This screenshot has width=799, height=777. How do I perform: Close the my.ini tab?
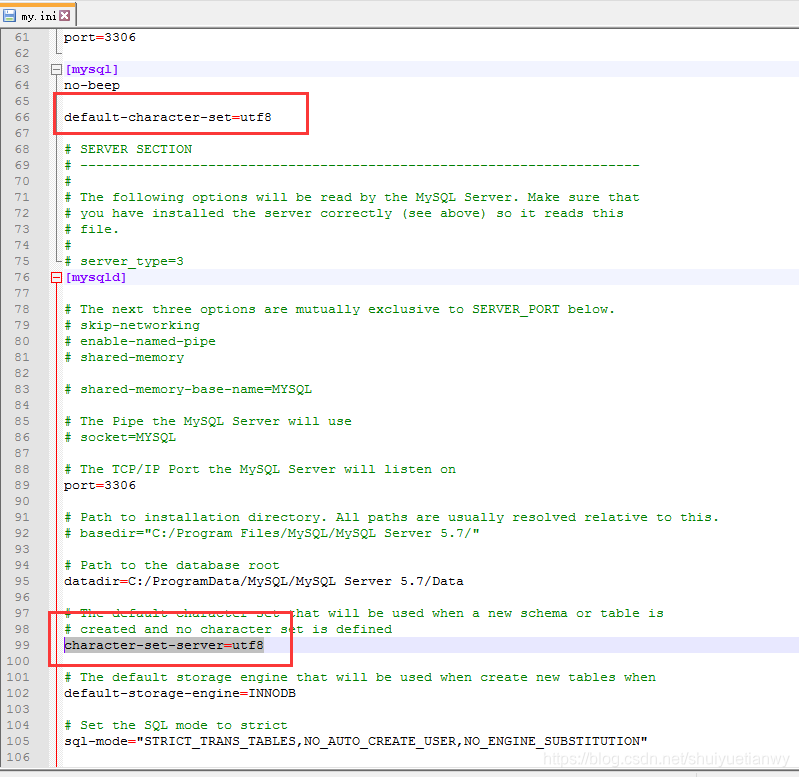[64, 16]
